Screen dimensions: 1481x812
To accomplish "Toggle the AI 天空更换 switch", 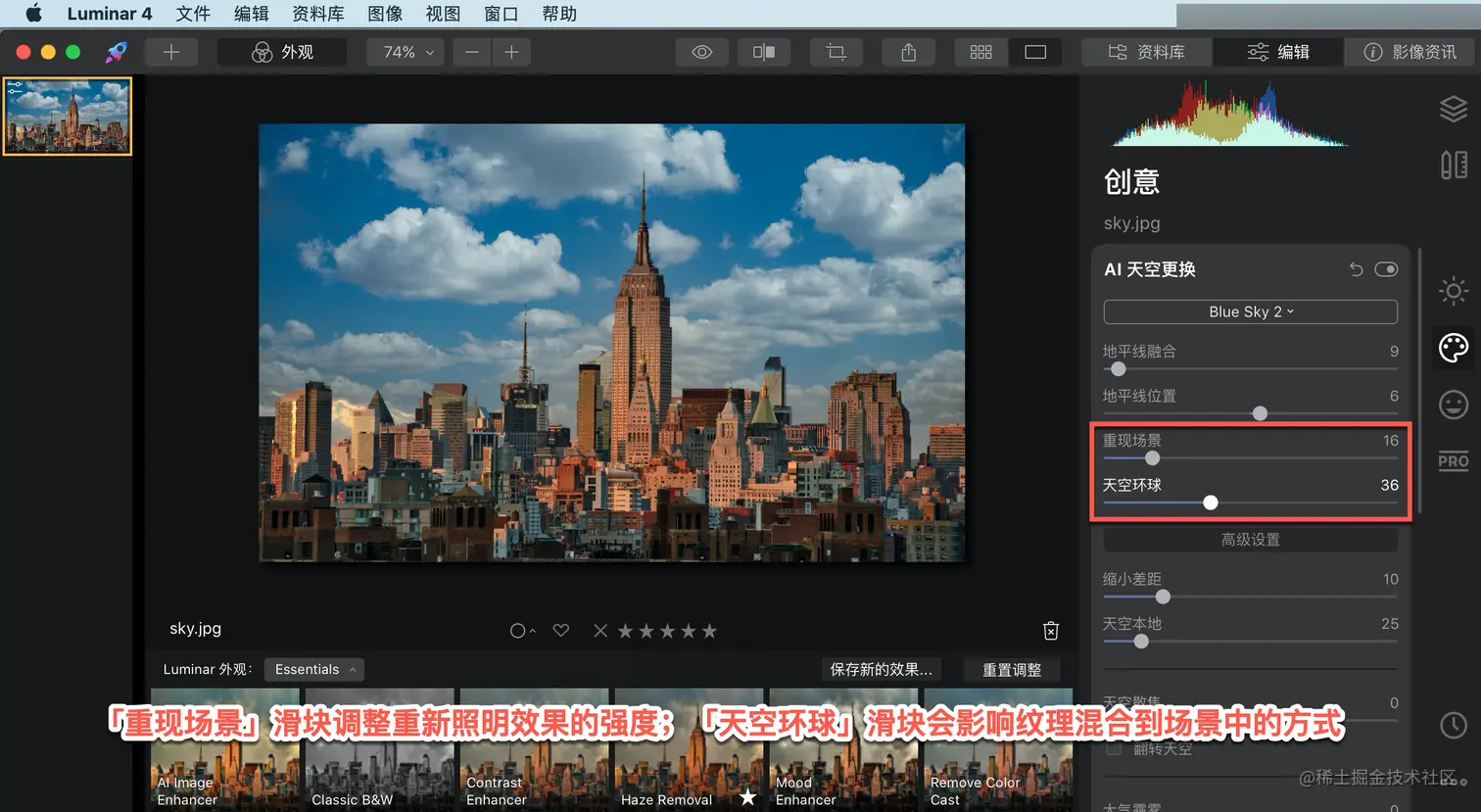I will pos(1386,269).
